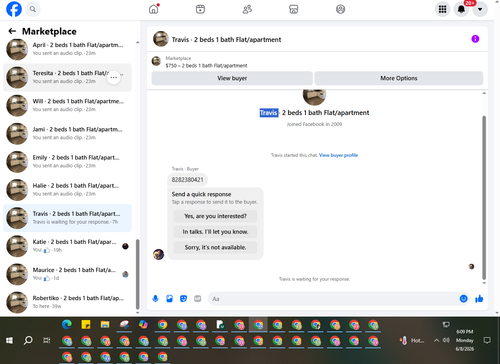This screenshot has height=364, width=500.
Task: Click Travis profile picture in chat header
Action: tap(161, 39)
